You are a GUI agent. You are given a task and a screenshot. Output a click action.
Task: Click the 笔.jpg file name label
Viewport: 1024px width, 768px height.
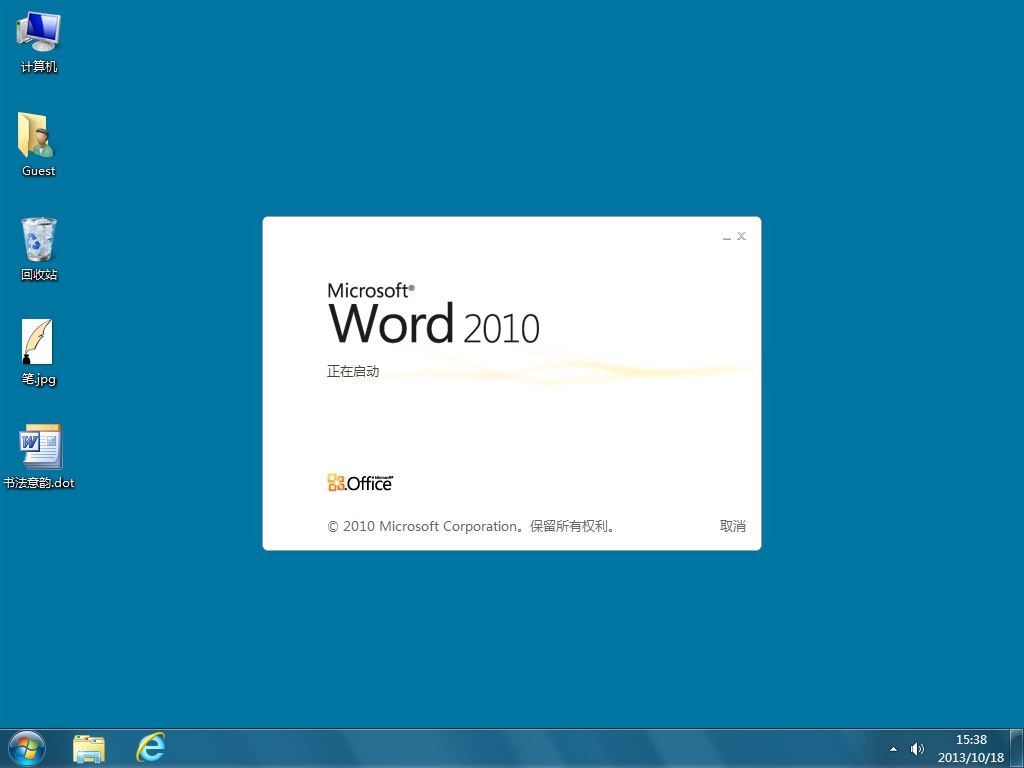(39, 379)
